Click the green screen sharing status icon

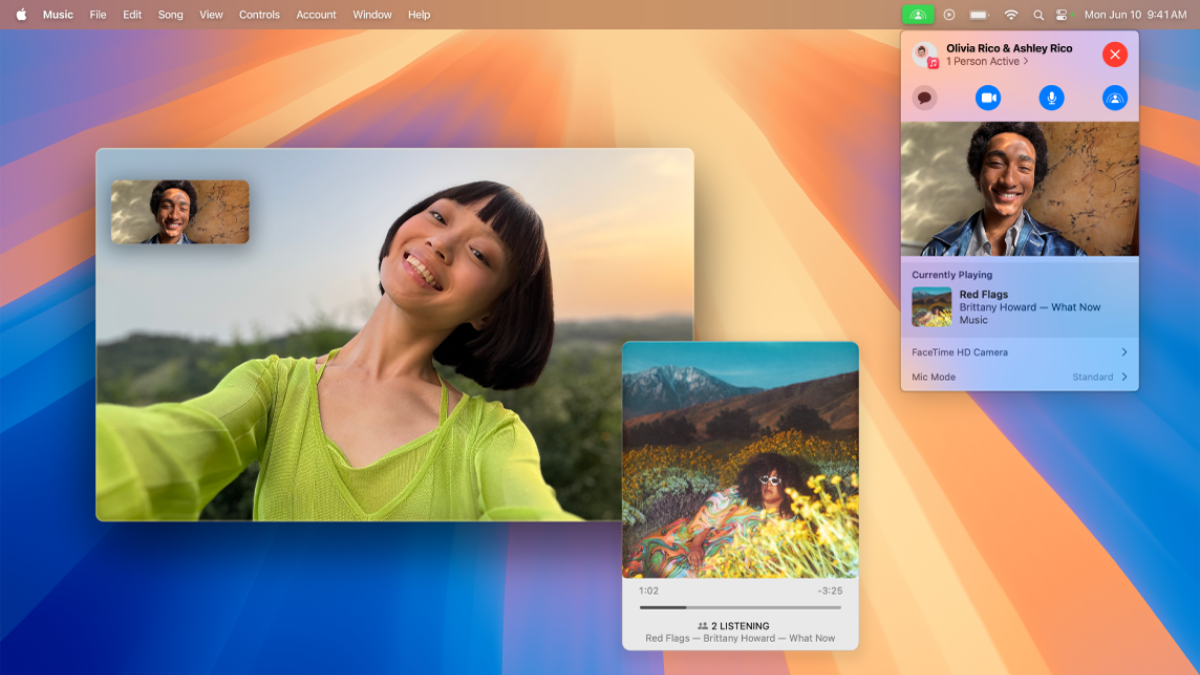point(918,15)
